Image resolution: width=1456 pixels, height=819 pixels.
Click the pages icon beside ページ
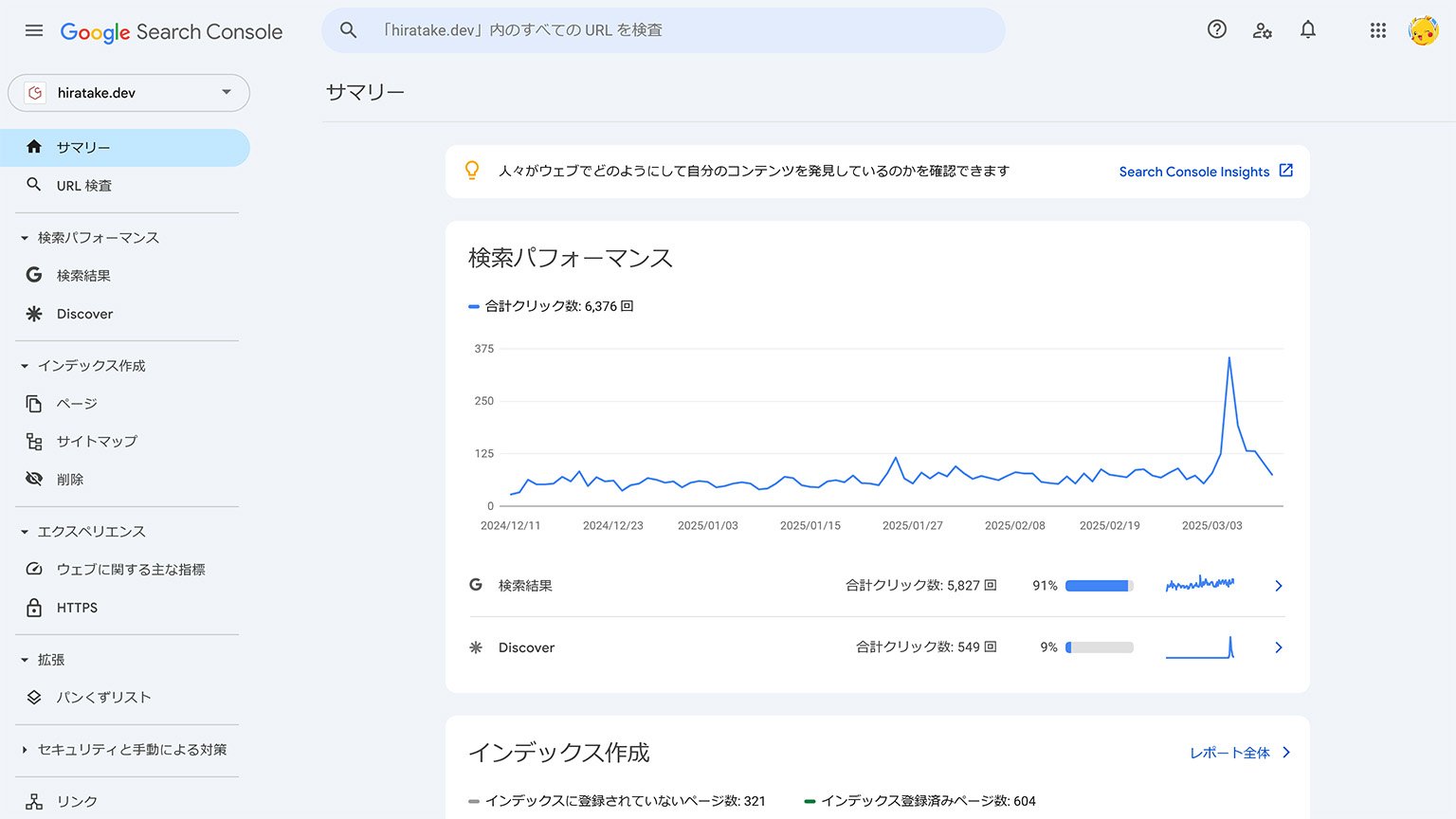click(x=34, y=404)
